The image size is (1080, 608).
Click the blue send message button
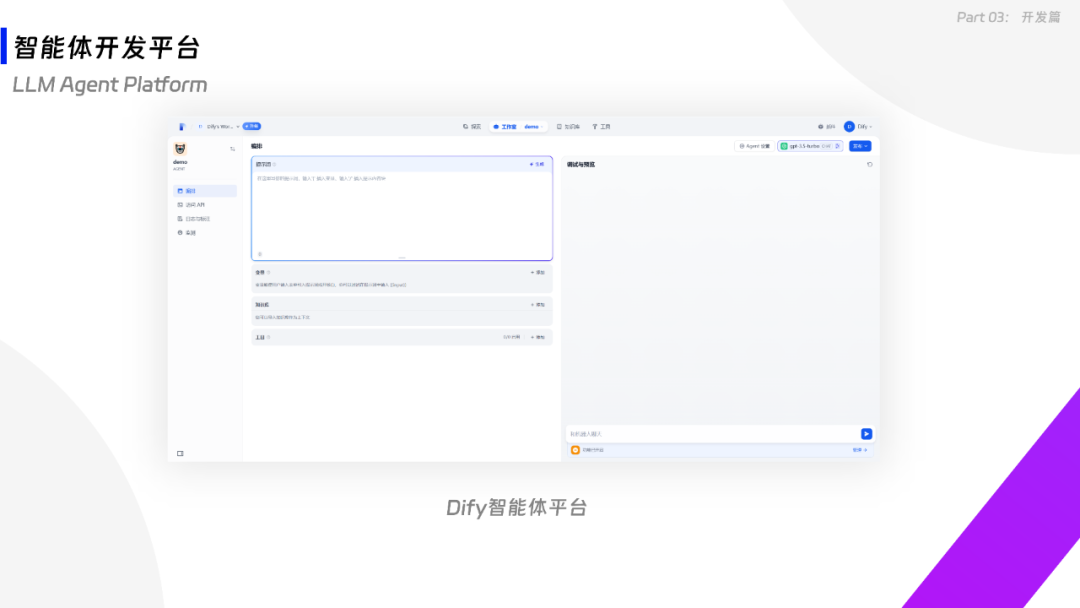click(x=866, y=434)
